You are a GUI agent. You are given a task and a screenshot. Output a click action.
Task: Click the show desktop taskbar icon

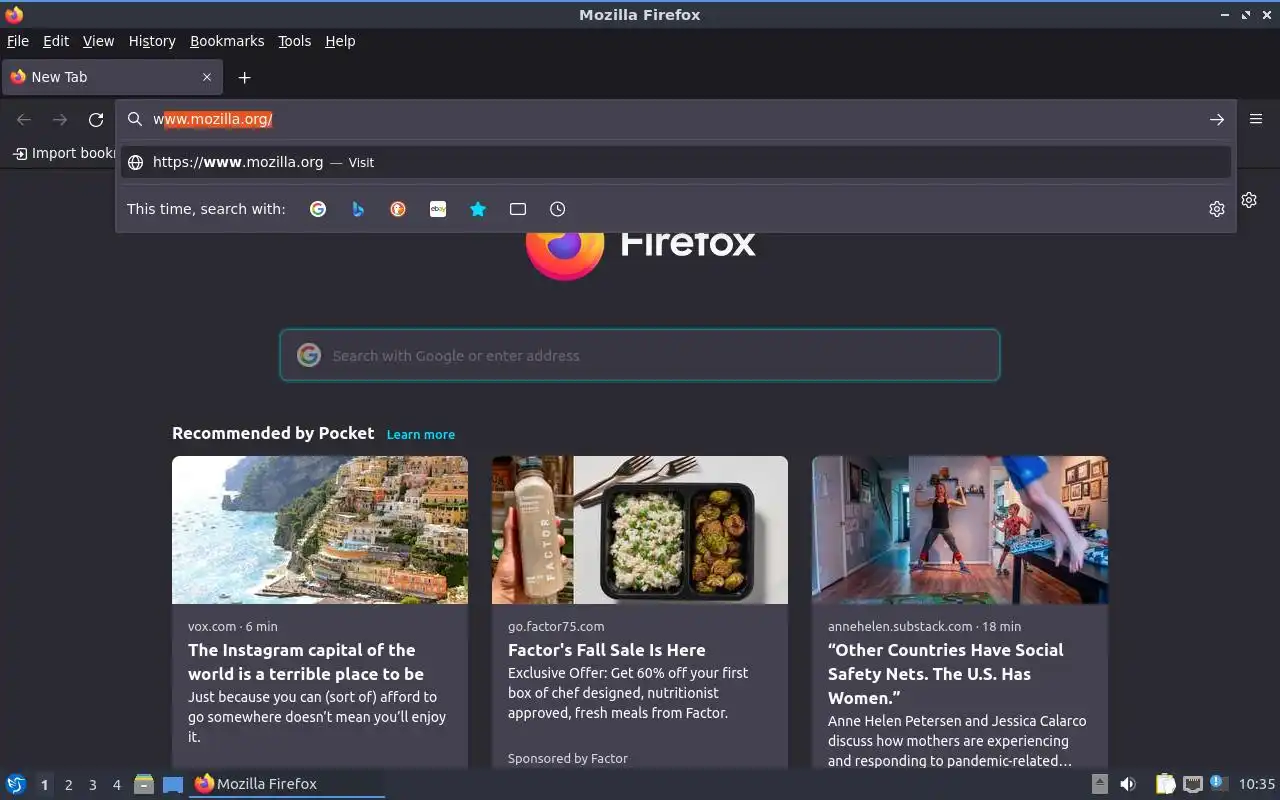click(x=173, y=784)
